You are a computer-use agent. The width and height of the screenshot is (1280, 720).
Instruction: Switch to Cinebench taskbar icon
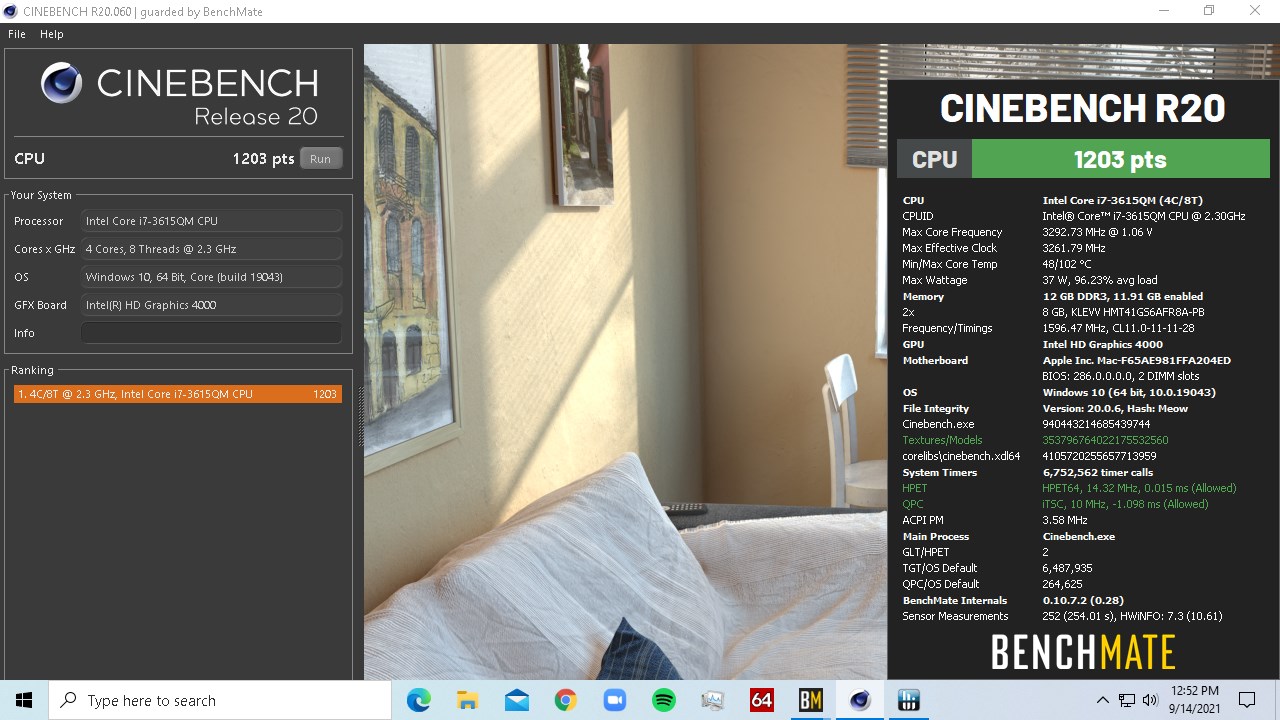[860, 700]
